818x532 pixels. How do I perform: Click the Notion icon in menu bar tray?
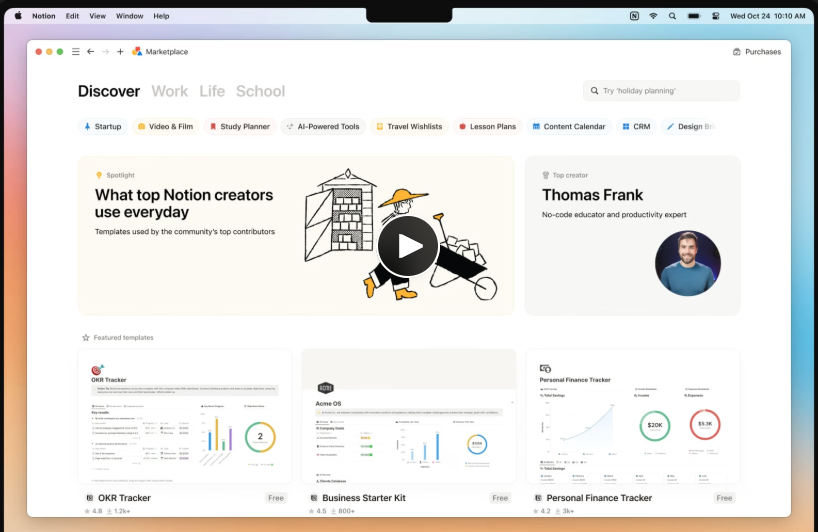[x=634, y=16]
